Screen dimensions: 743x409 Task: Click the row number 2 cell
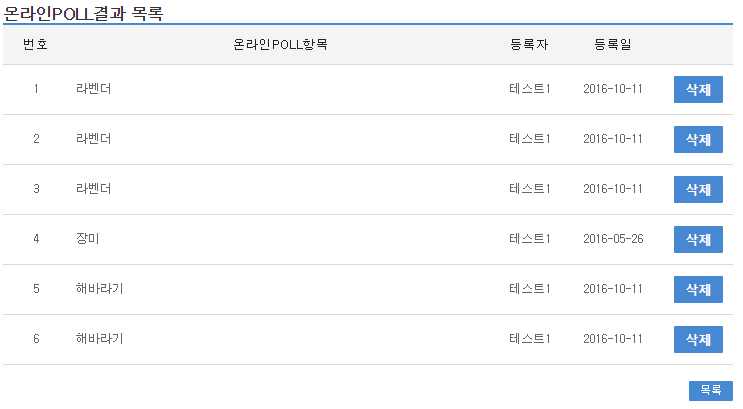coord(36,139)
